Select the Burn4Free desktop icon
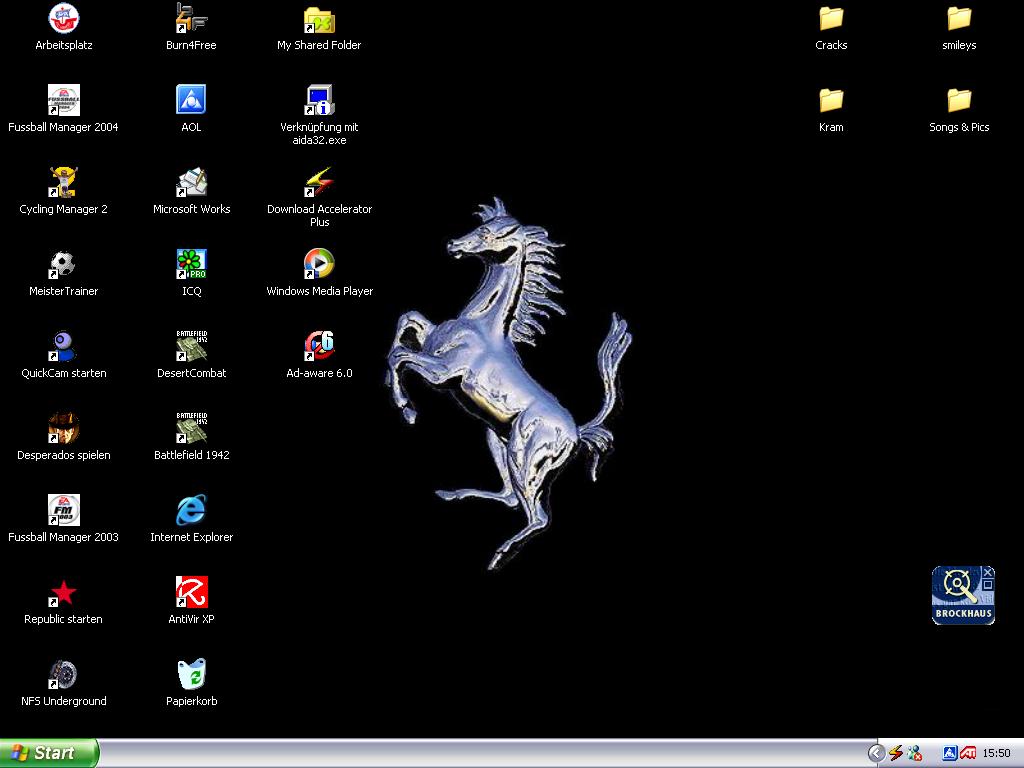 pos(191,19)
